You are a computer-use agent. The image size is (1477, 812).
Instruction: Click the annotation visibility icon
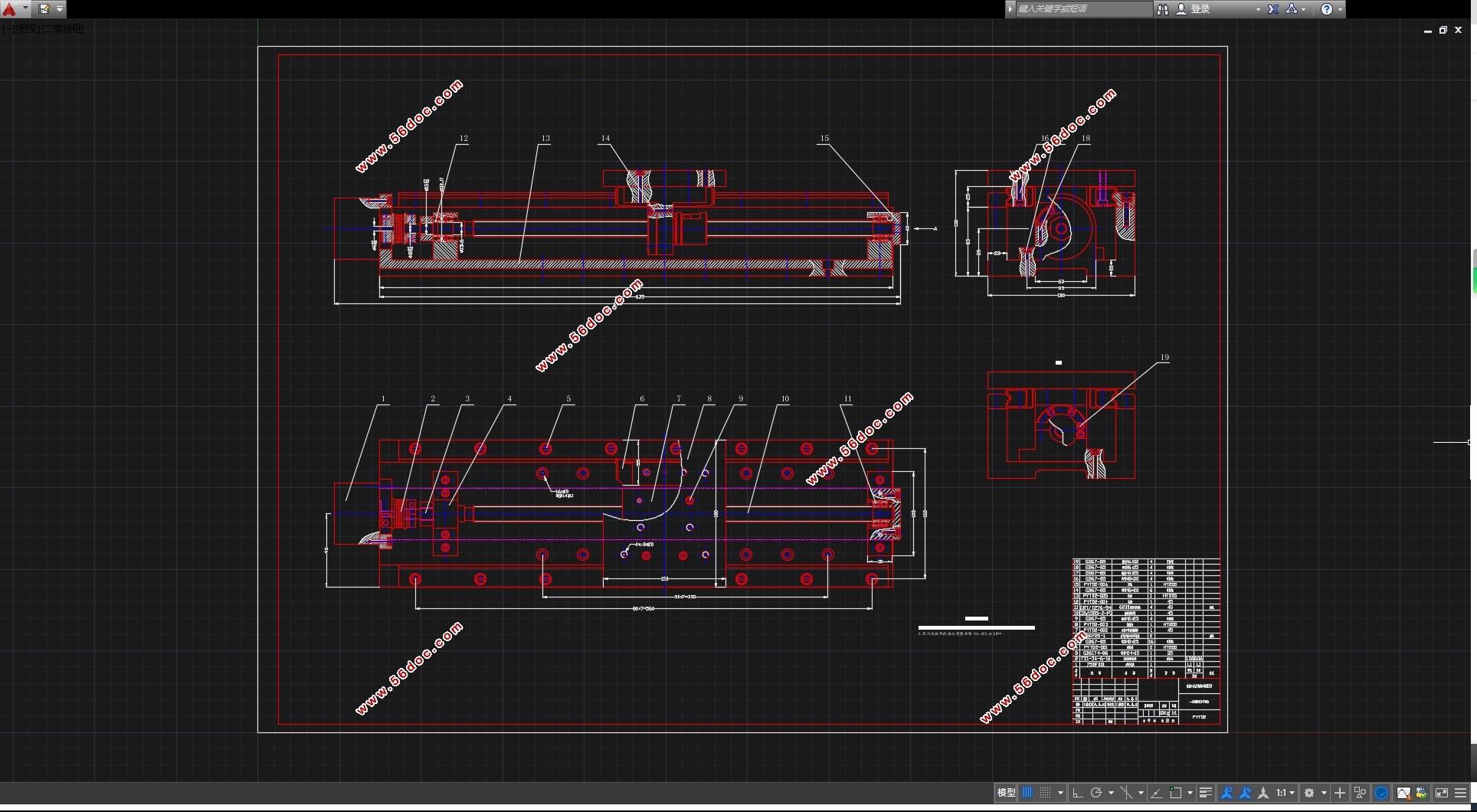tap(1226, 793)
